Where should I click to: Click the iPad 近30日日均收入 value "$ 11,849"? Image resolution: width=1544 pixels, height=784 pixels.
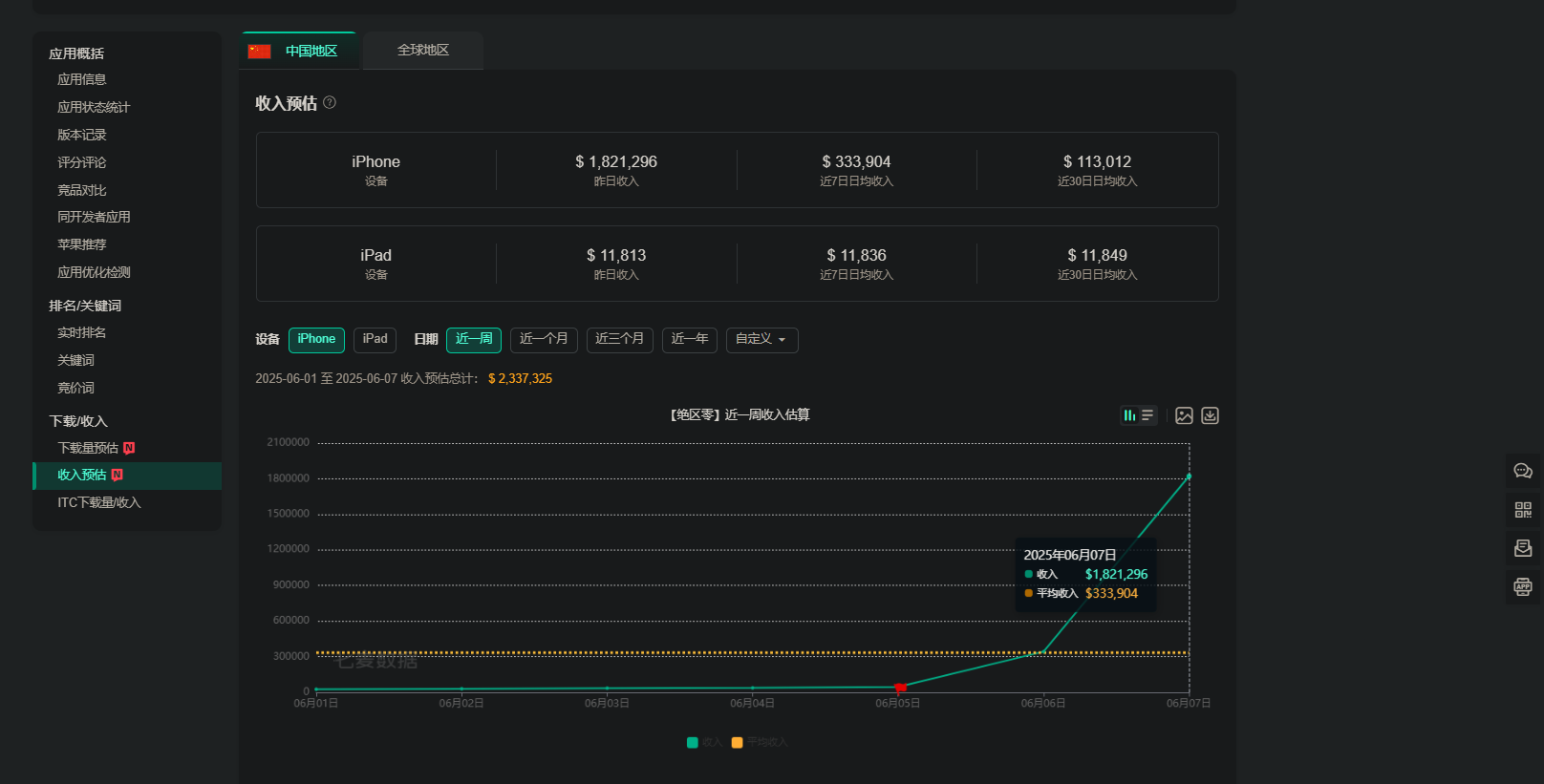click(1097, 256)
